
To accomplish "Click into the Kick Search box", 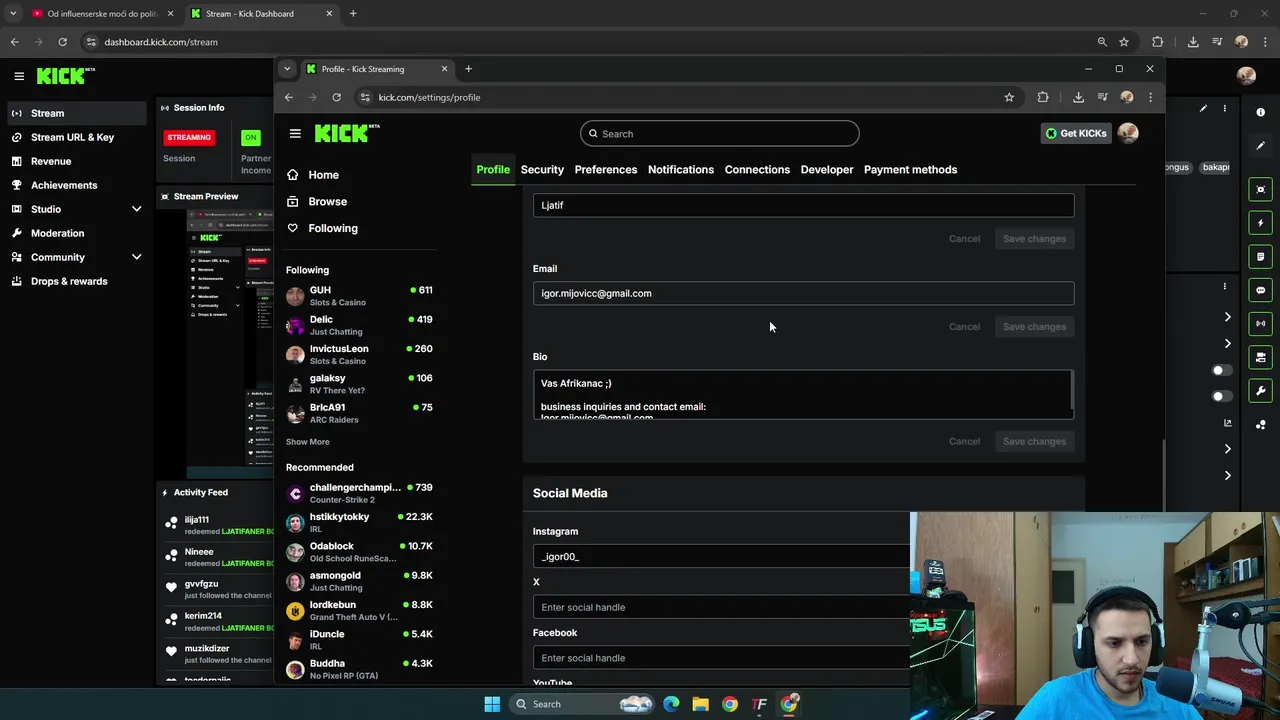I will click(x=719, y=133).
